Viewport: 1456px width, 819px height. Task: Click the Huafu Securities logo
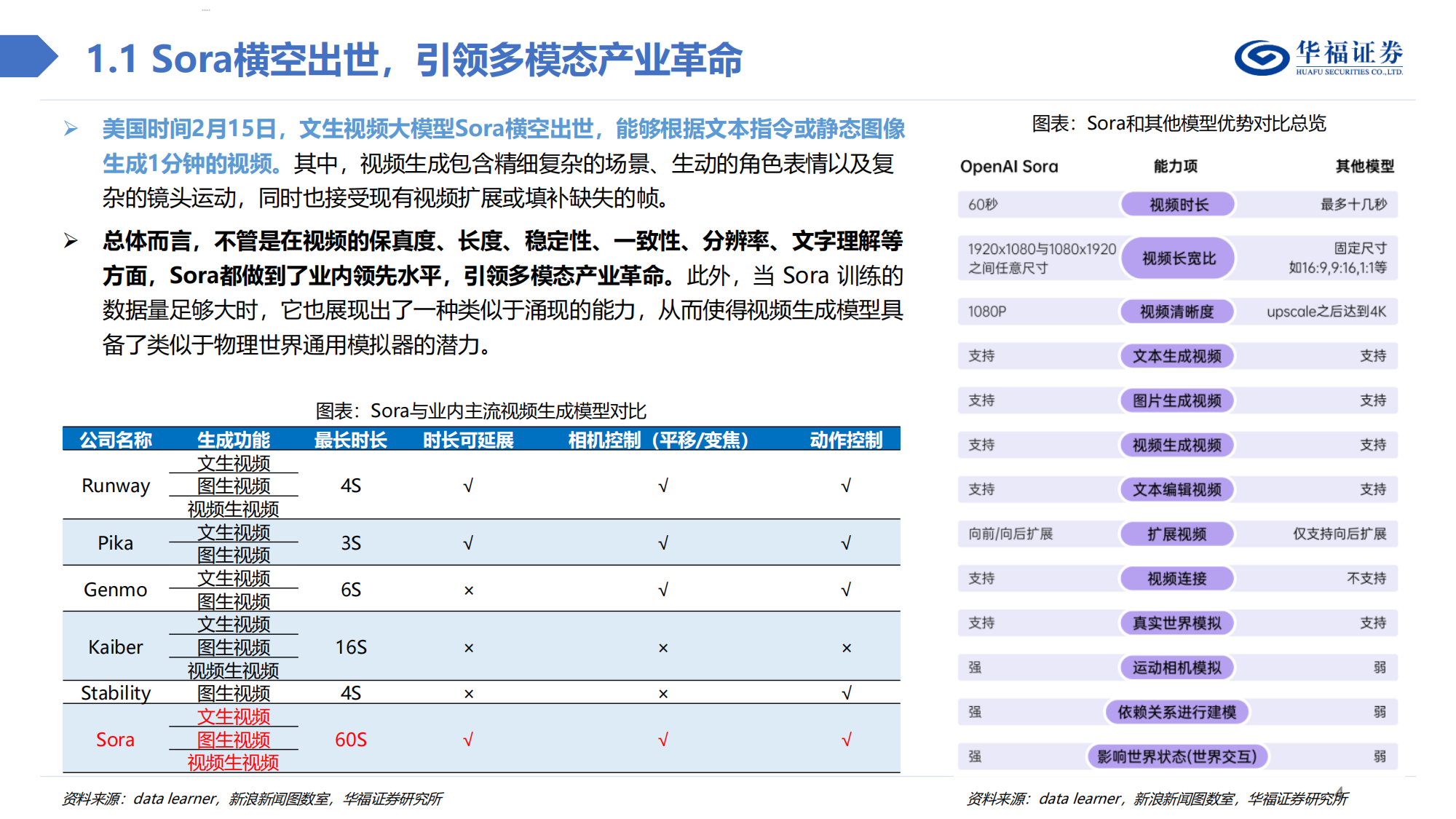click(x=1318, y=57)
